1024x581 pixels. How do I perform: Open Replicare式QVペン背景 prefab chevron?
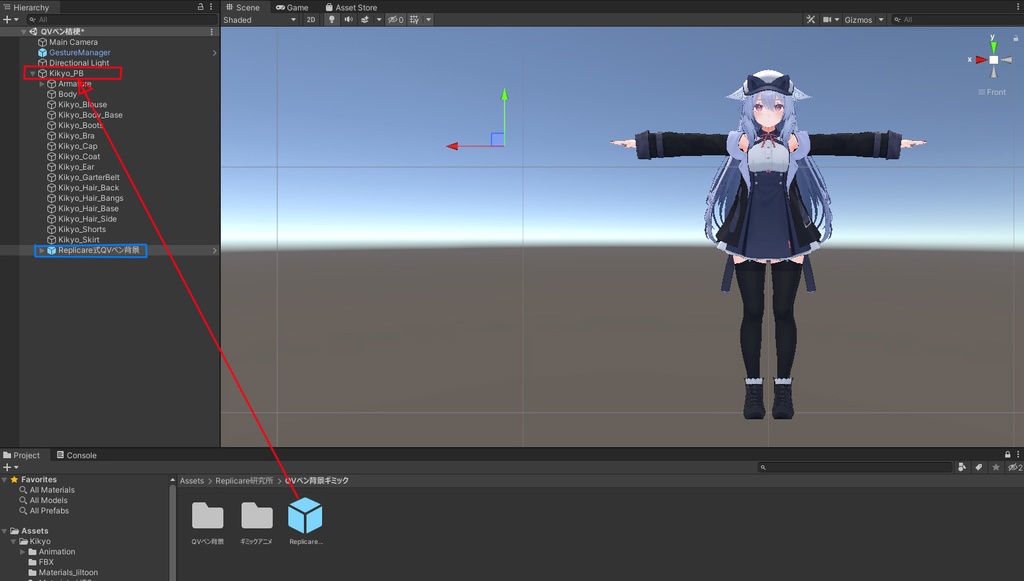coord(214,250)
